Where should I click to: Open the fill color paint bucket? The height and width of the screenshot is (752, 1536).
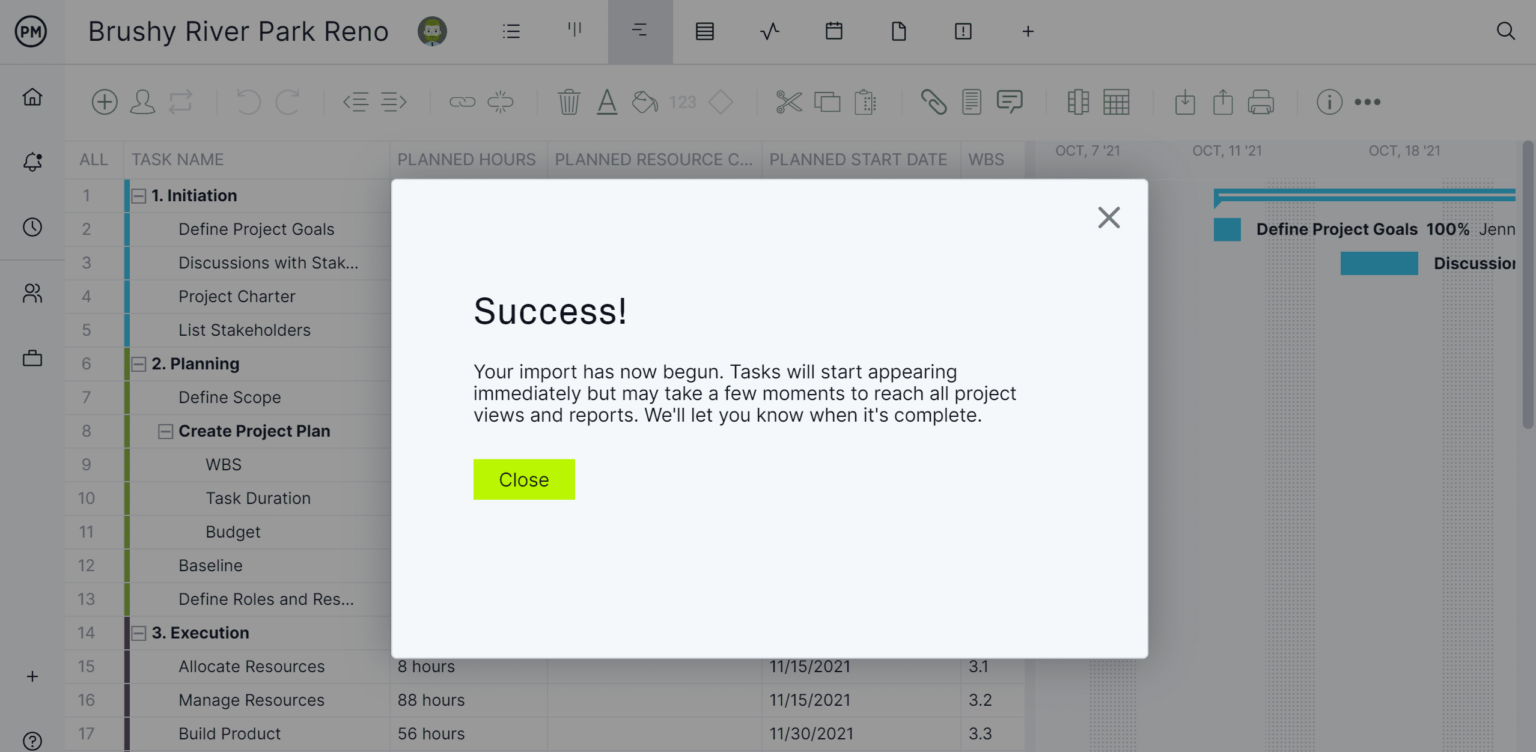(643, 101)
